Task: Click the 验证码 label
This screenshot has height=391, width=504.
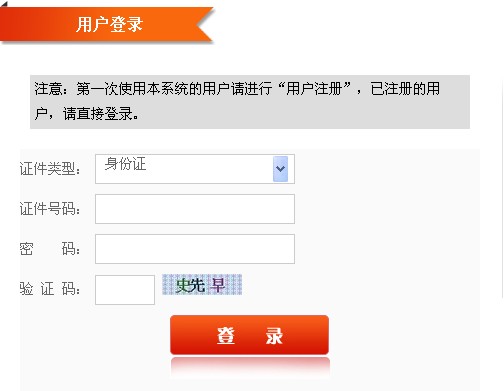Action: pyautogui.click(x=50, y=289)
